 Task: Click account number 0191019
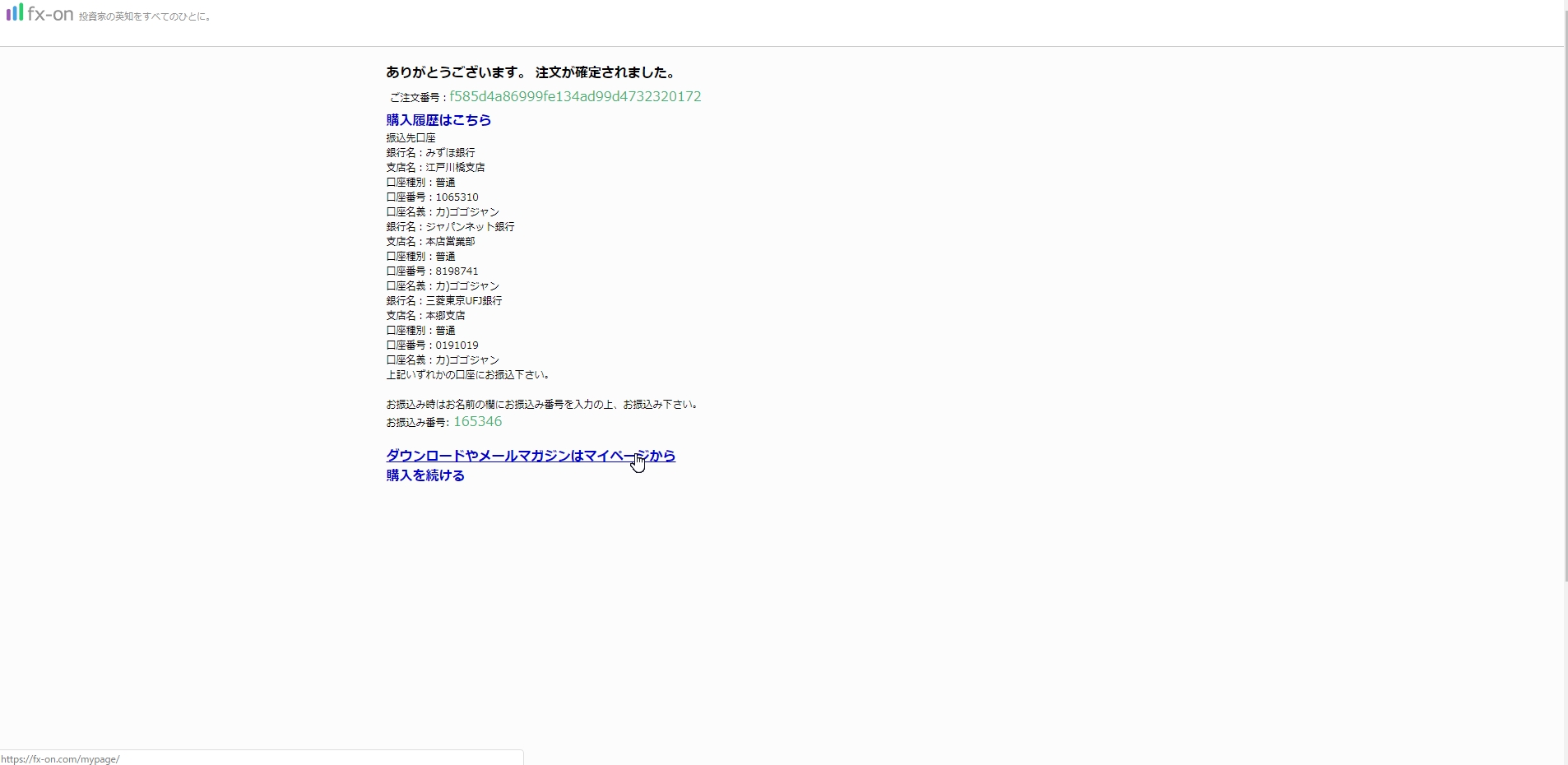click(457, 345)
